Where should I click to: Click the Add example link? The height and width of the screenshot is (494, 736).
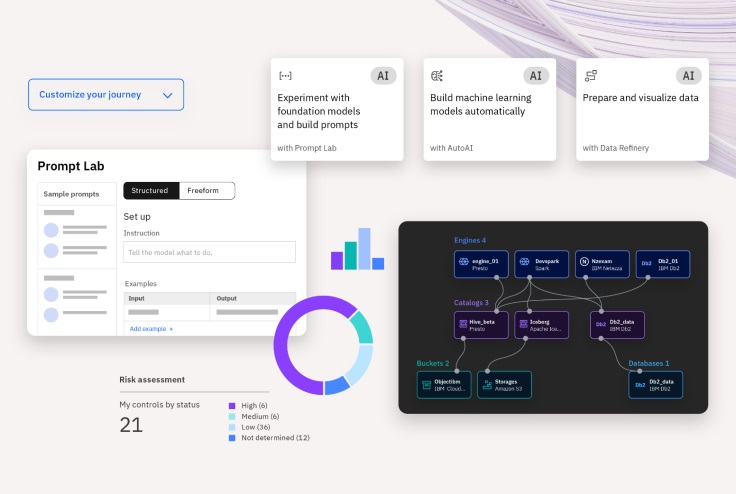point(151,329)
